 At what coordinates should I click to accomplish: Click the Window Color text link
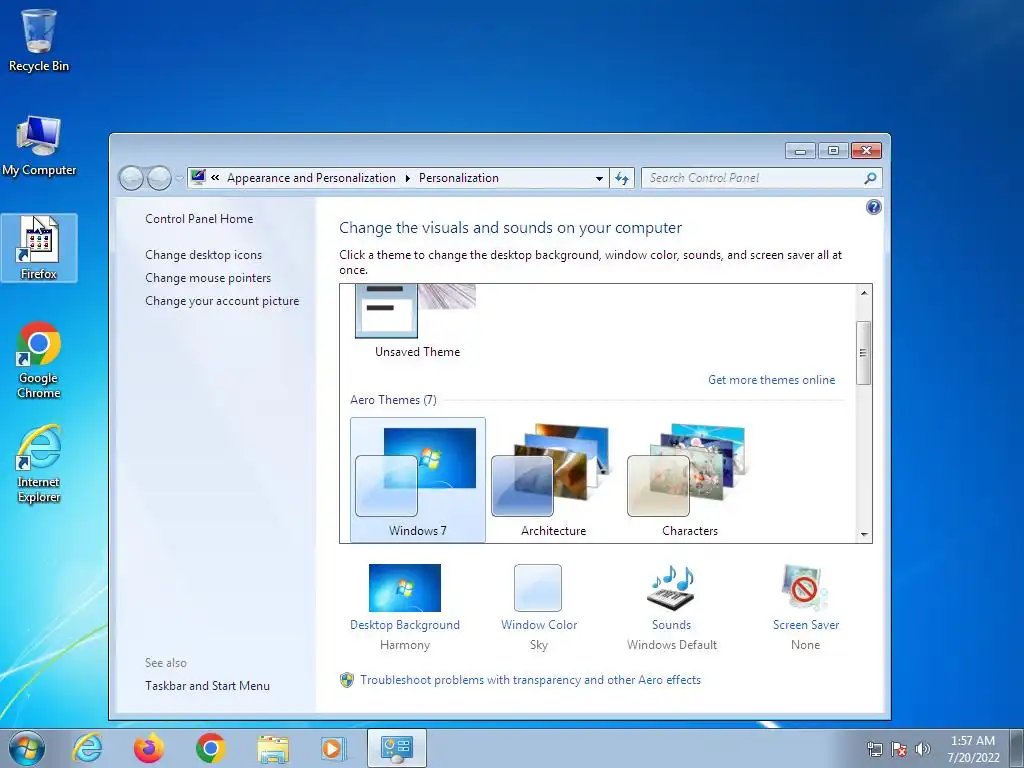point(539,625)
